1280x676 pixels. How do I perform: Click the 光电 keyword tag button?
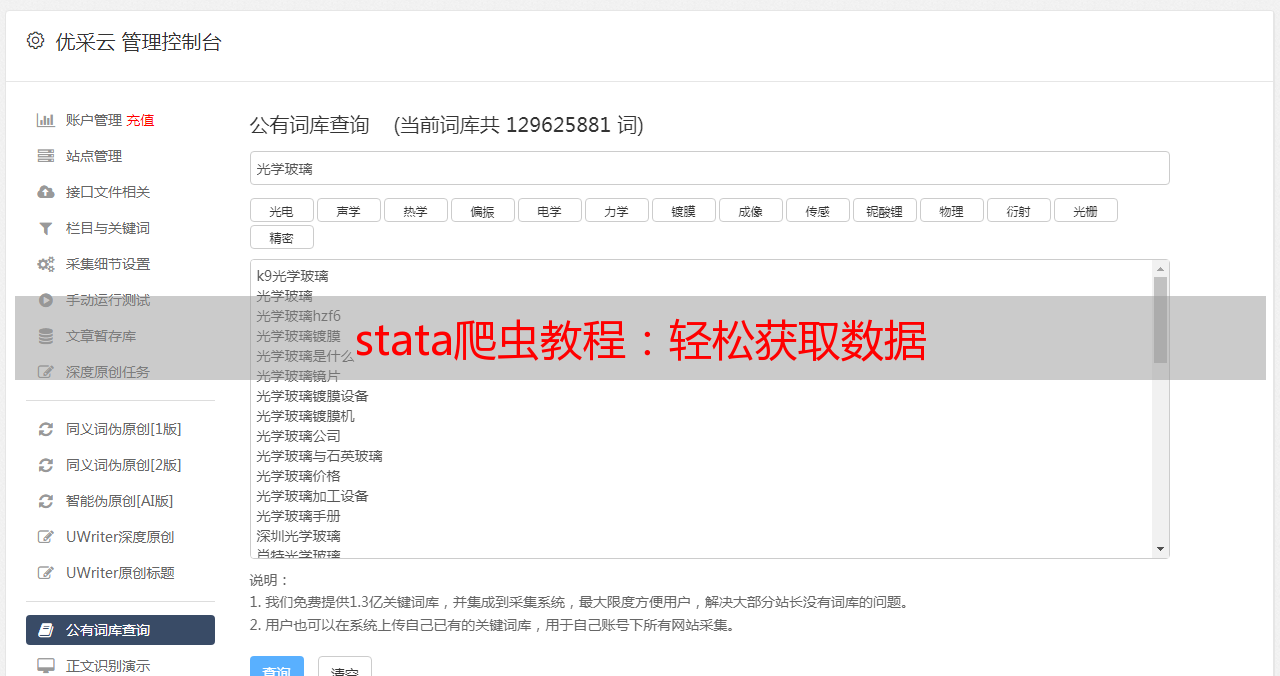281,210
